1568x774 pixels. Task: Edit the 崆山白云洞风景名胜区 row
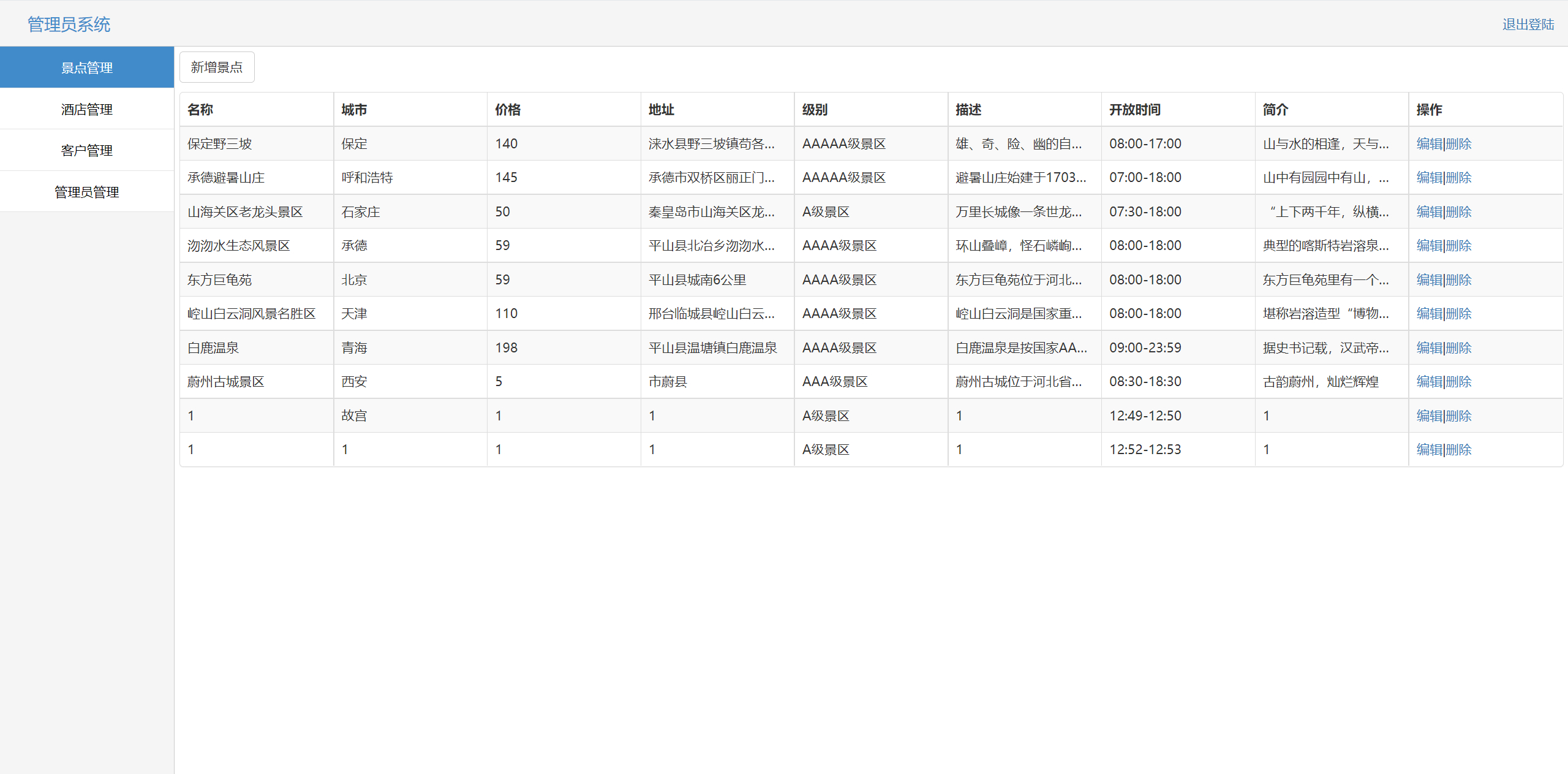[x=1429, y=314]
